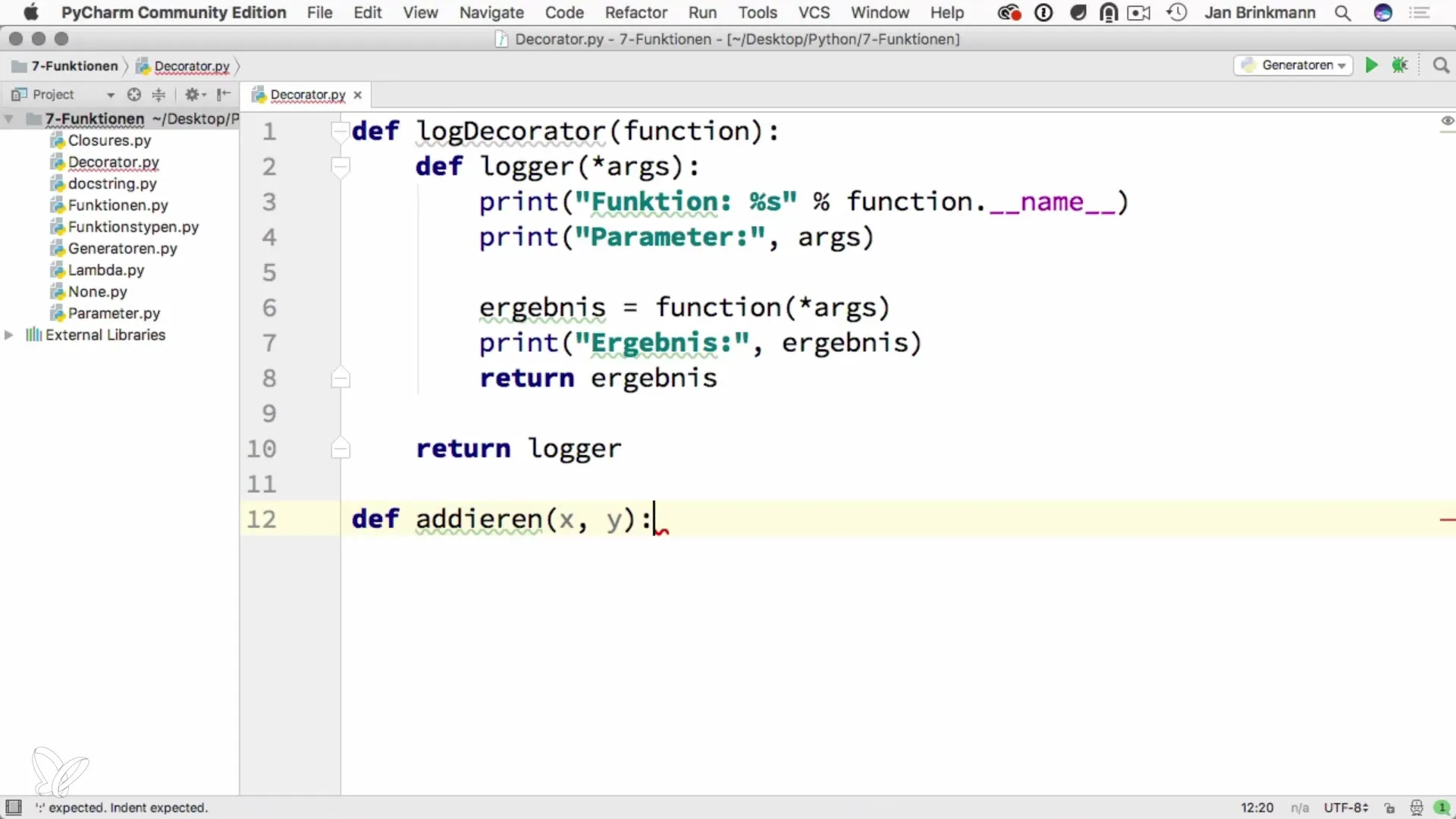Image resolution: width=1456 pixels, height=819 pixels.
Task: Click fold end marker at line 10
Action: (340, 448)
